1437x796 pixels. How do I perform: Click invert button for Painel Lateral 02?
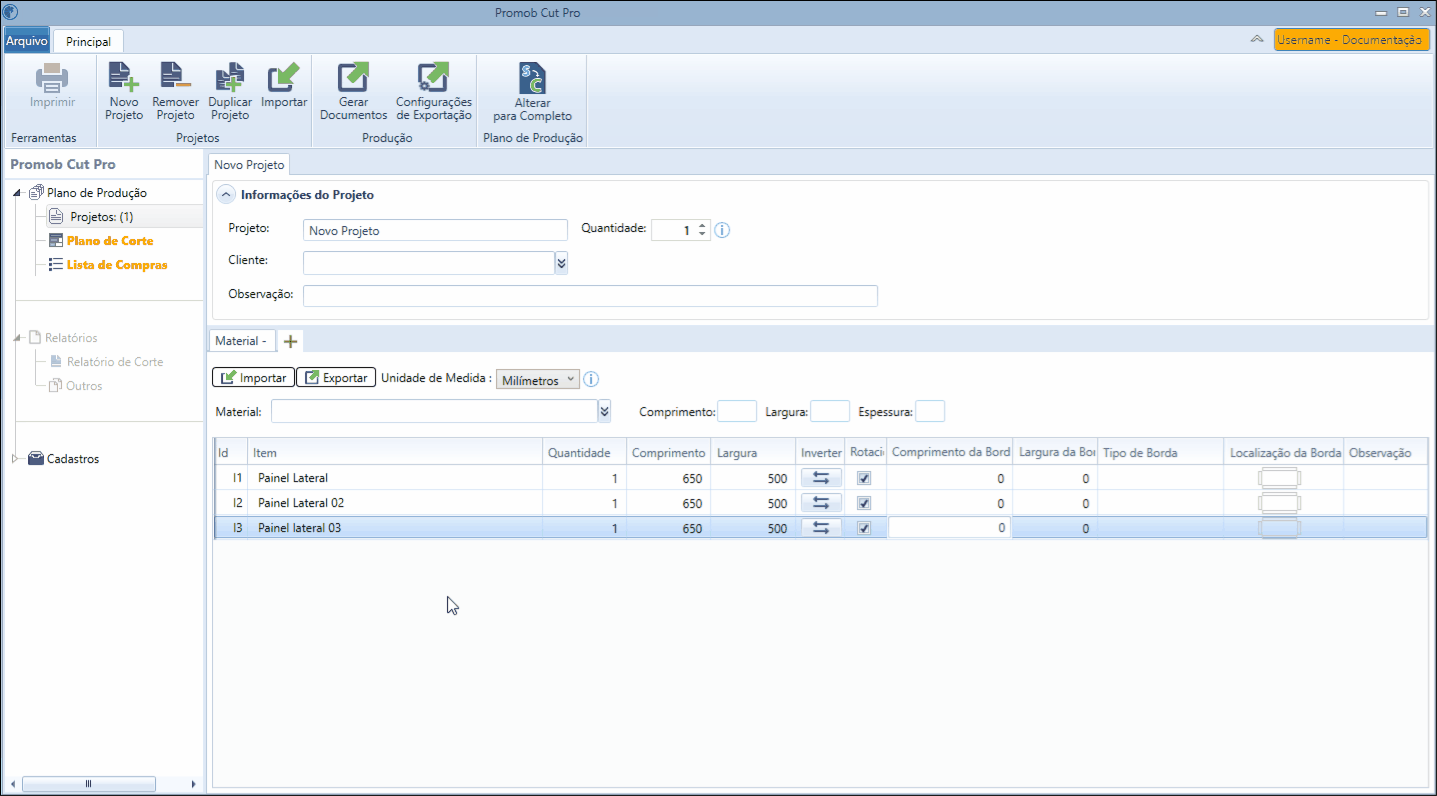821,503
